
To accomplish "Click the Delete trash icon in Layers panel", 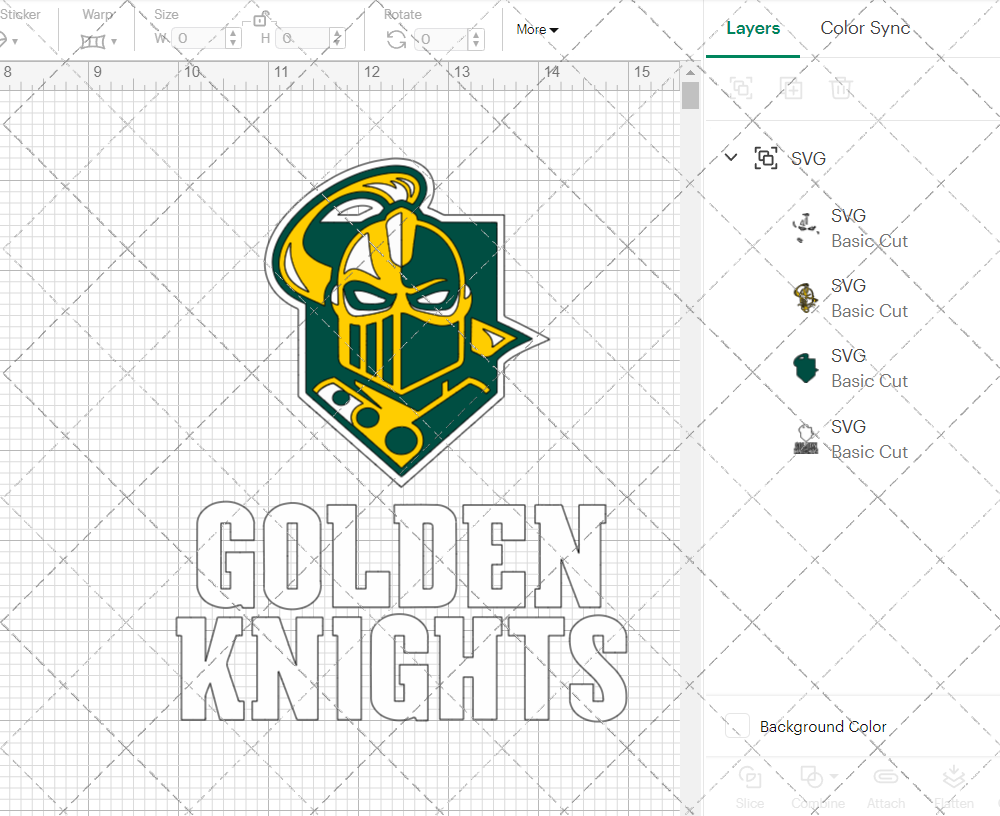I will [x=841, y=88].
